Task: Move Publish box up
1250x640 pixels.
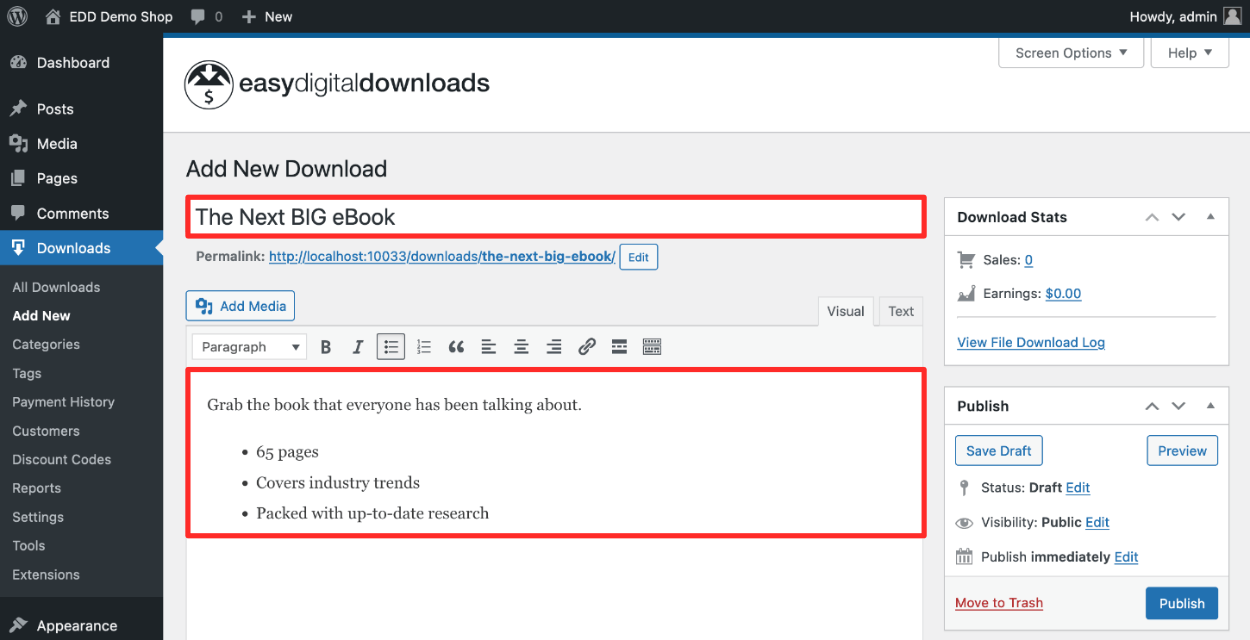Action: [1152, 406]
